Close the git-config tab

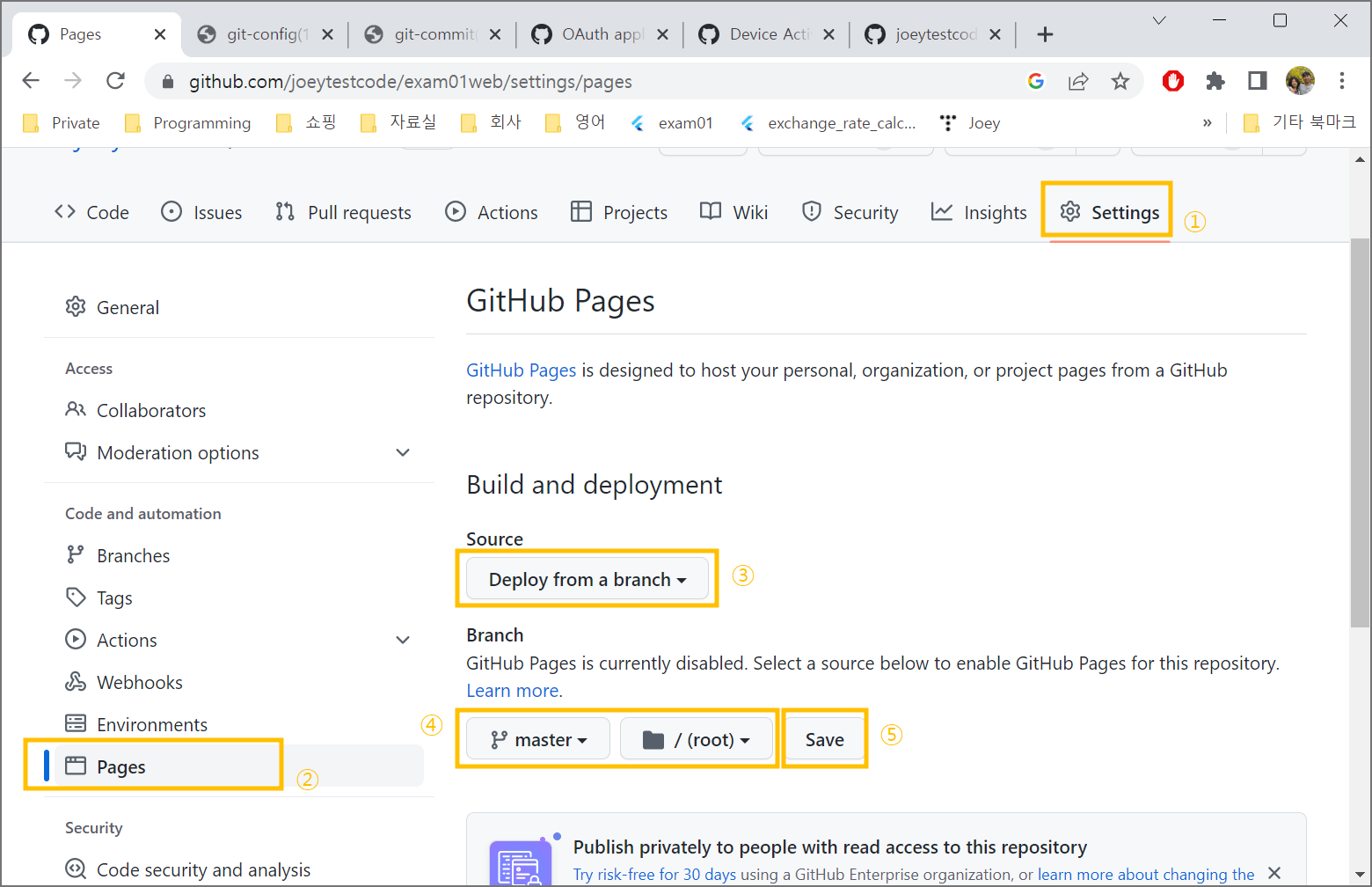coord(327,34)
